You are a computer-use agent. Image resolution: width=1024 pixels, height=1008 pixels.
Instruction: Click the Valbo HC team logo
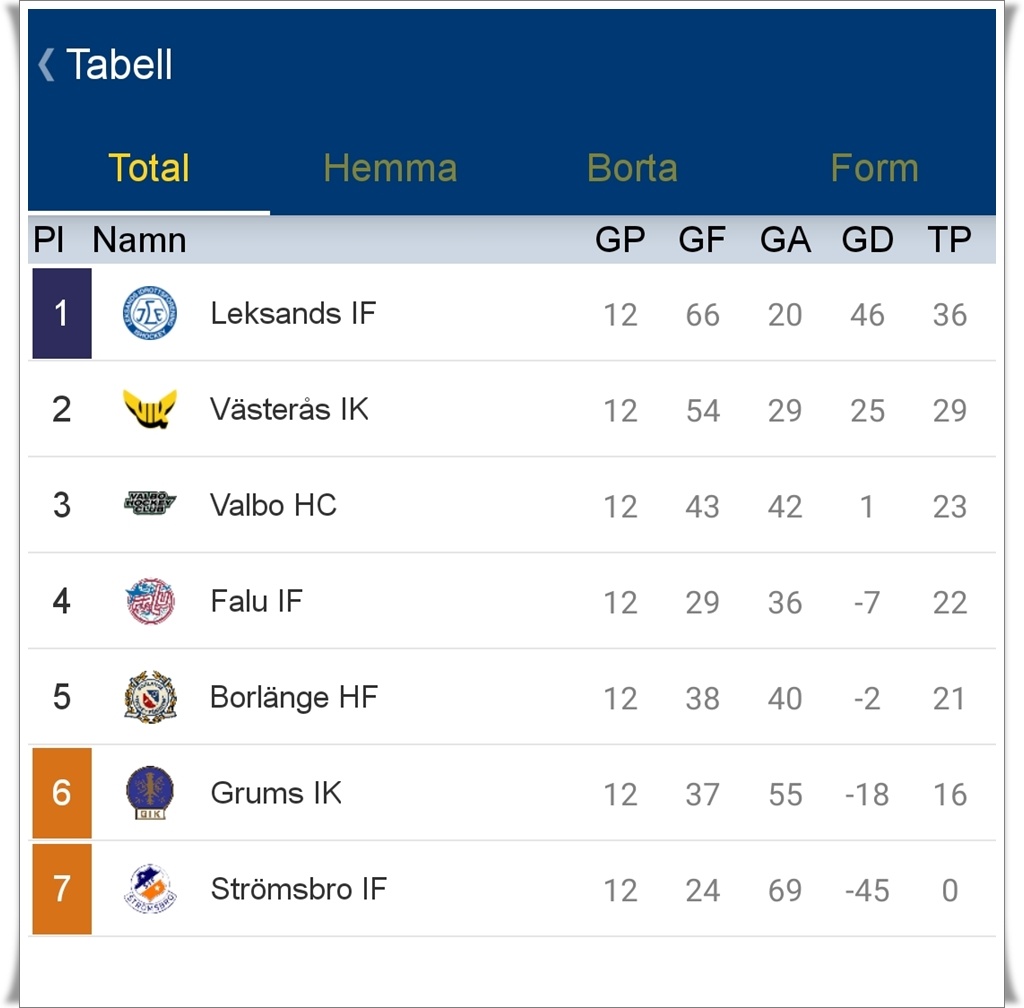[150, 504]
